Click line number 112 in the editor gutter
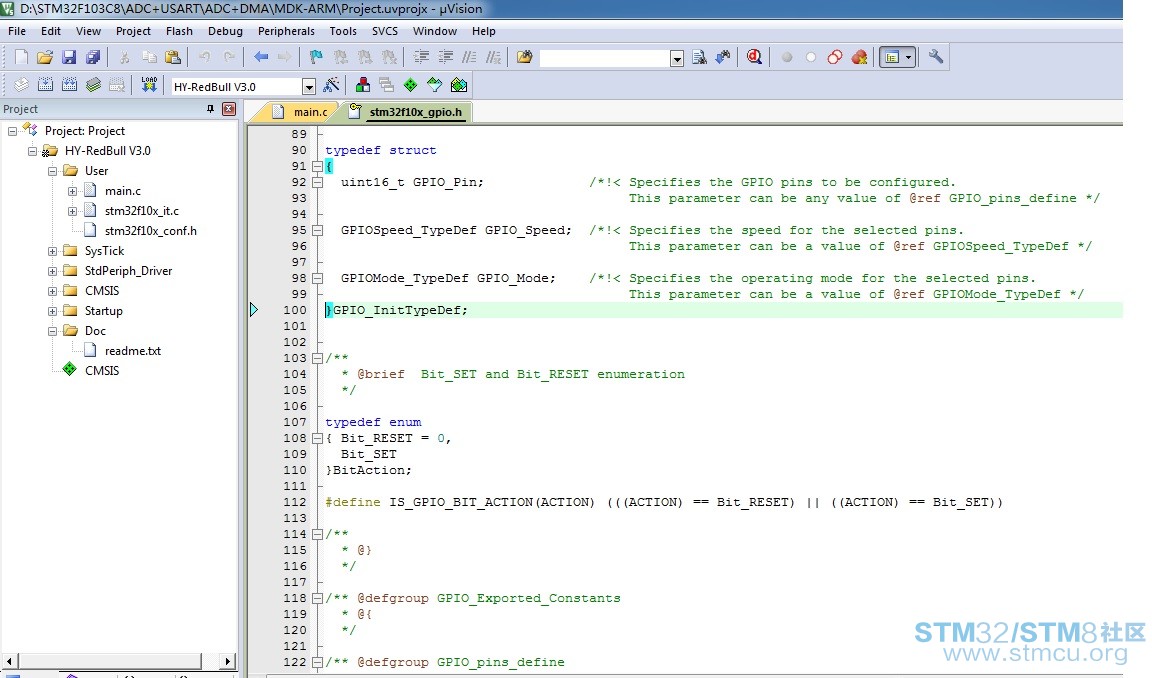The width and height of the screenshot is (1152, 678). [x=295, y=502]
